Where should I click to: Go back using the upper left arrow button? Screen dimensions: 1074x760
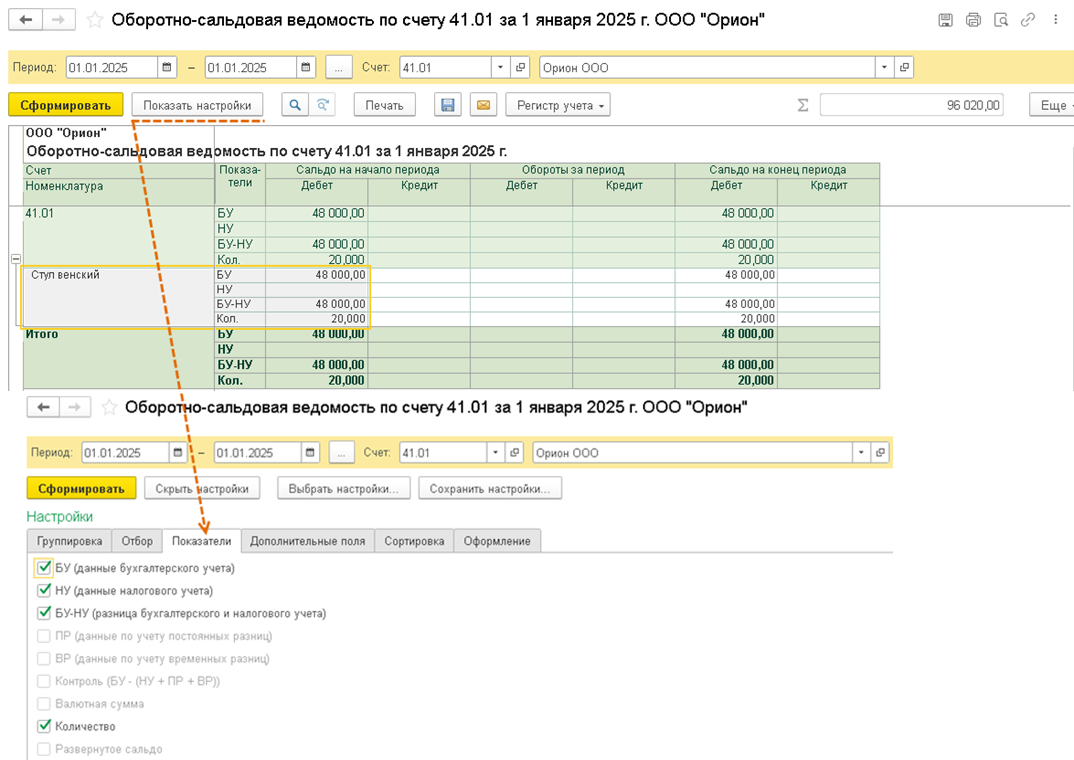pyautogui.click(x=26, y=20)
